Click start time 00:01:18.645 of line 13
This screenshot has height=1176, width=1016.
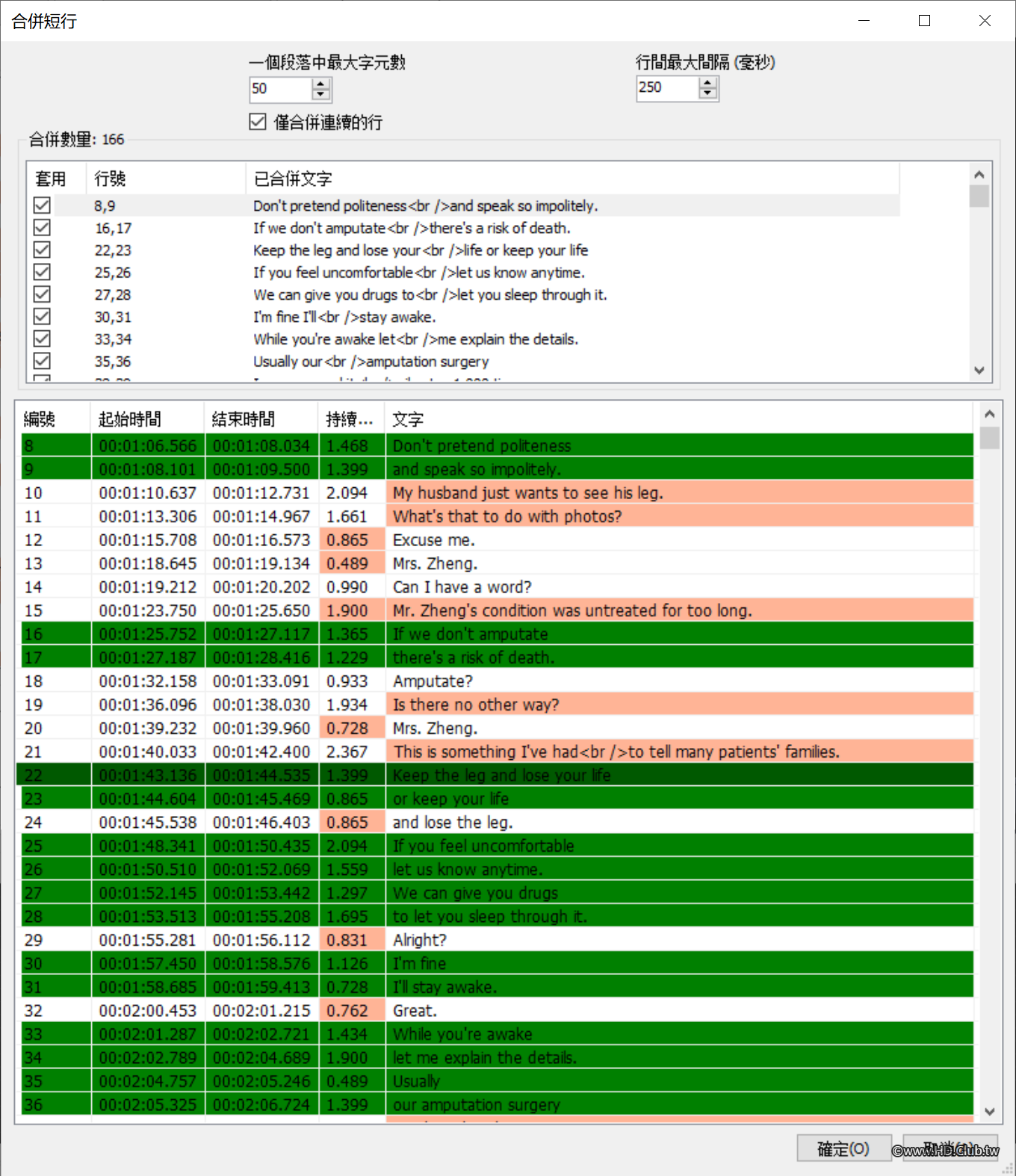point(148,563)
